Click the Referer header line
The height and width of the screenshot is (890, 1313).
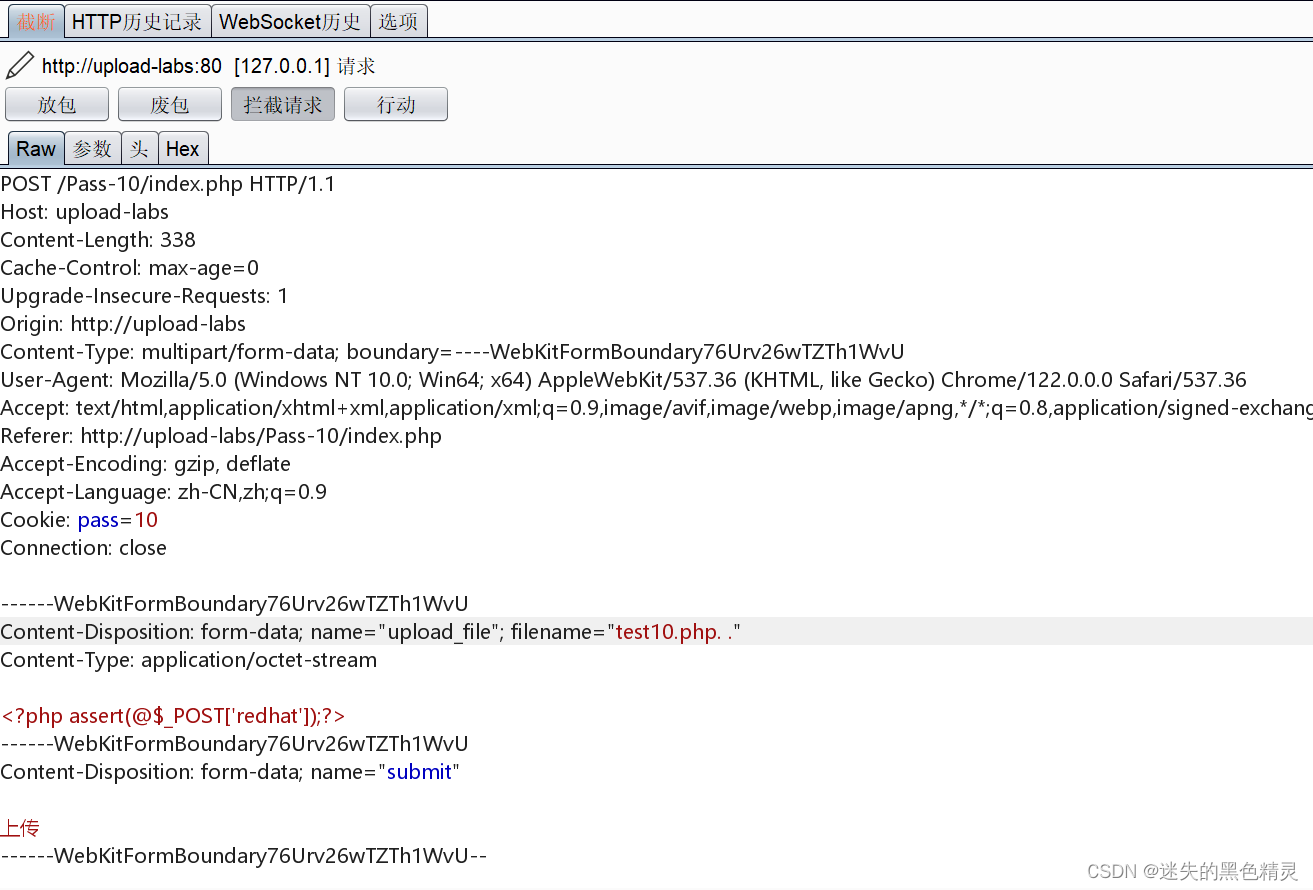tap(221, 436)
